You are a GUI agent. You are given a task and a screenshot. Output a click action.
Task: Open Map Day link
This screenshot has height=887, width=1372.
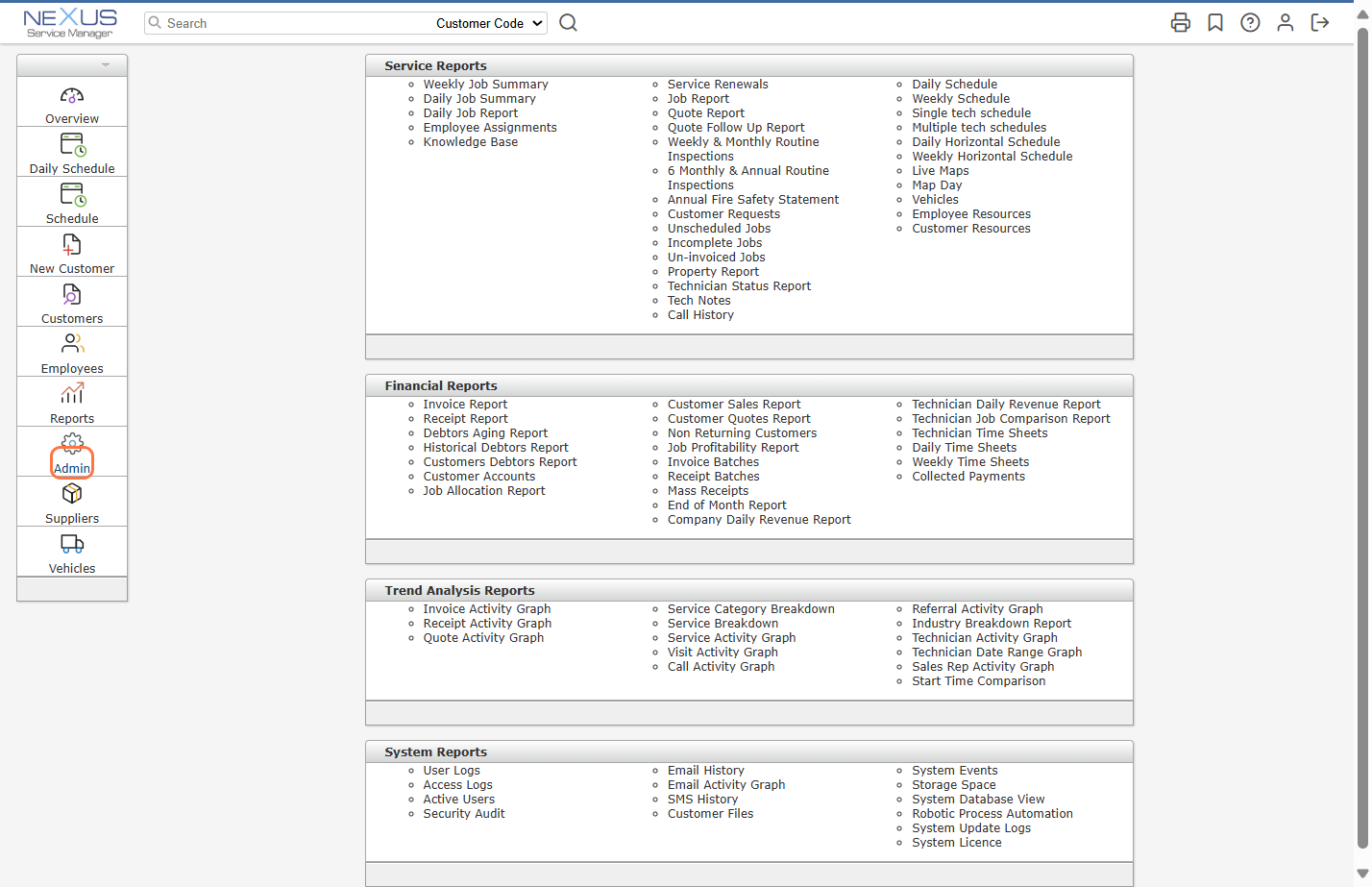937,185
